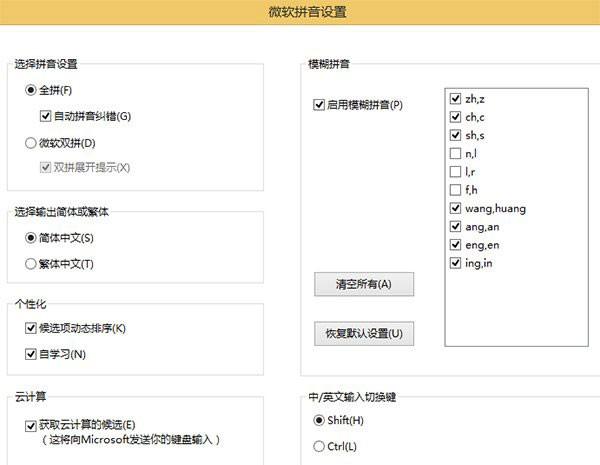Select Shift(H) as switch key

coord(319,420)
